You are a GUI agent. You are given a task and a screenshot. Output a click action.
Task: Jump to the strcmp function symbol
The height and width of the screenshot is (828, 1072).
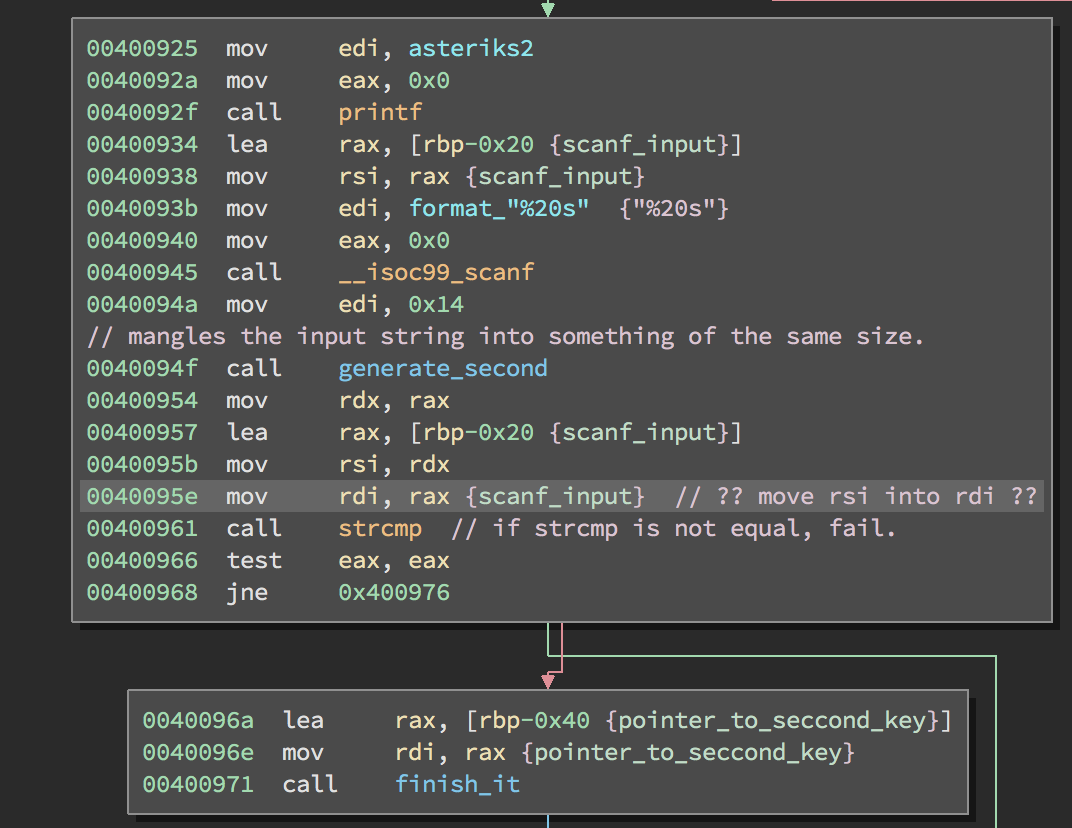(x=380, y=528)
